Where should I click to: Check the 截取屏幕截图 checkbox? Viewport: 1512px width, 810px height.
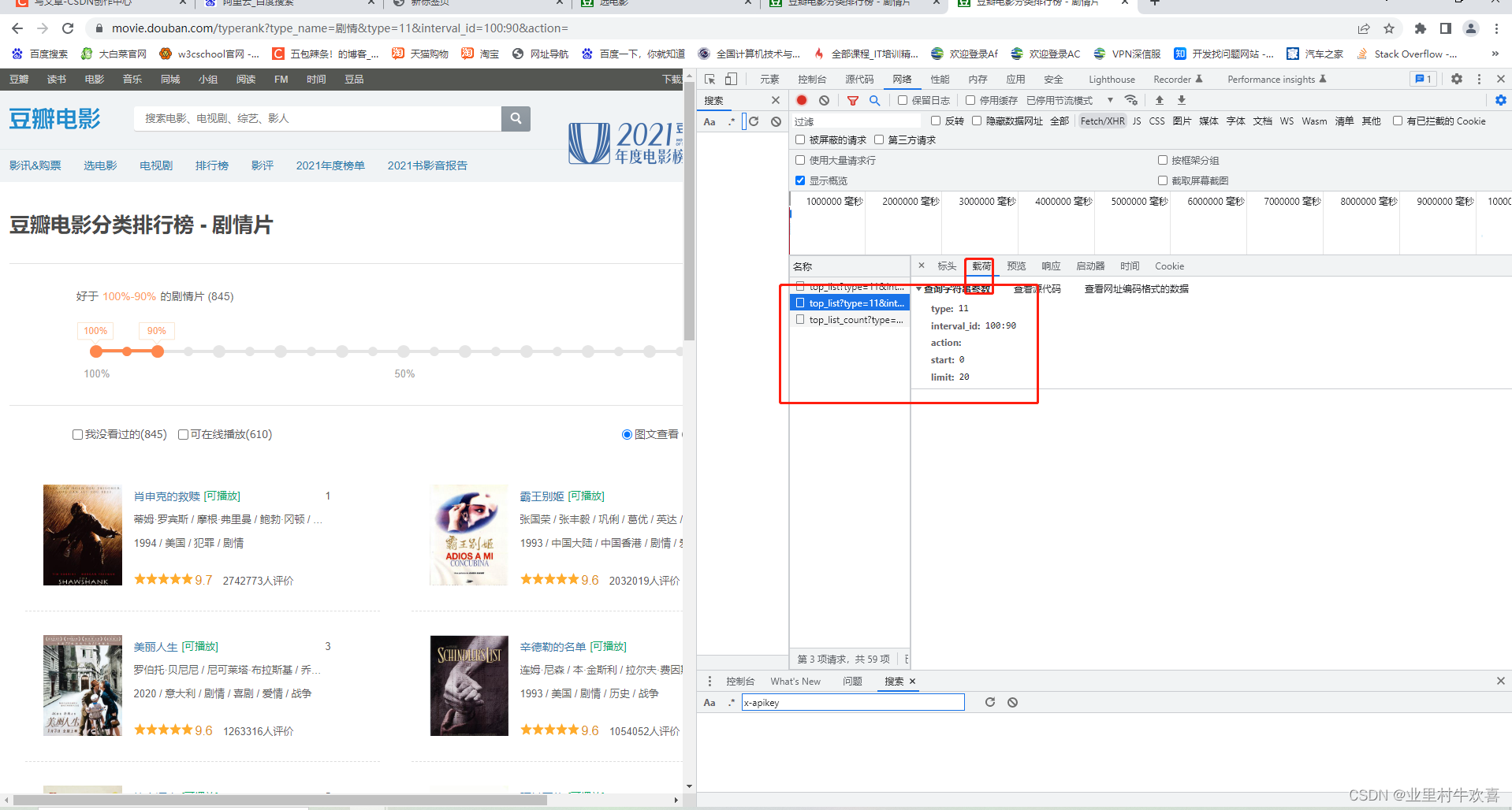tap(1162, 180)
